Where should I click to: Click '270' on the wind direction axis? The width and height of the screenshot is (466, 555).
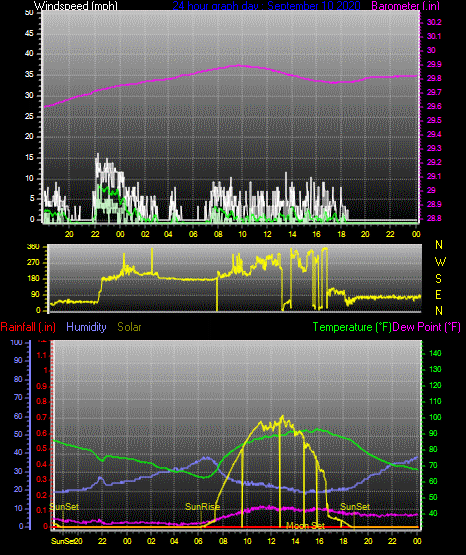[x=33, y=263]
